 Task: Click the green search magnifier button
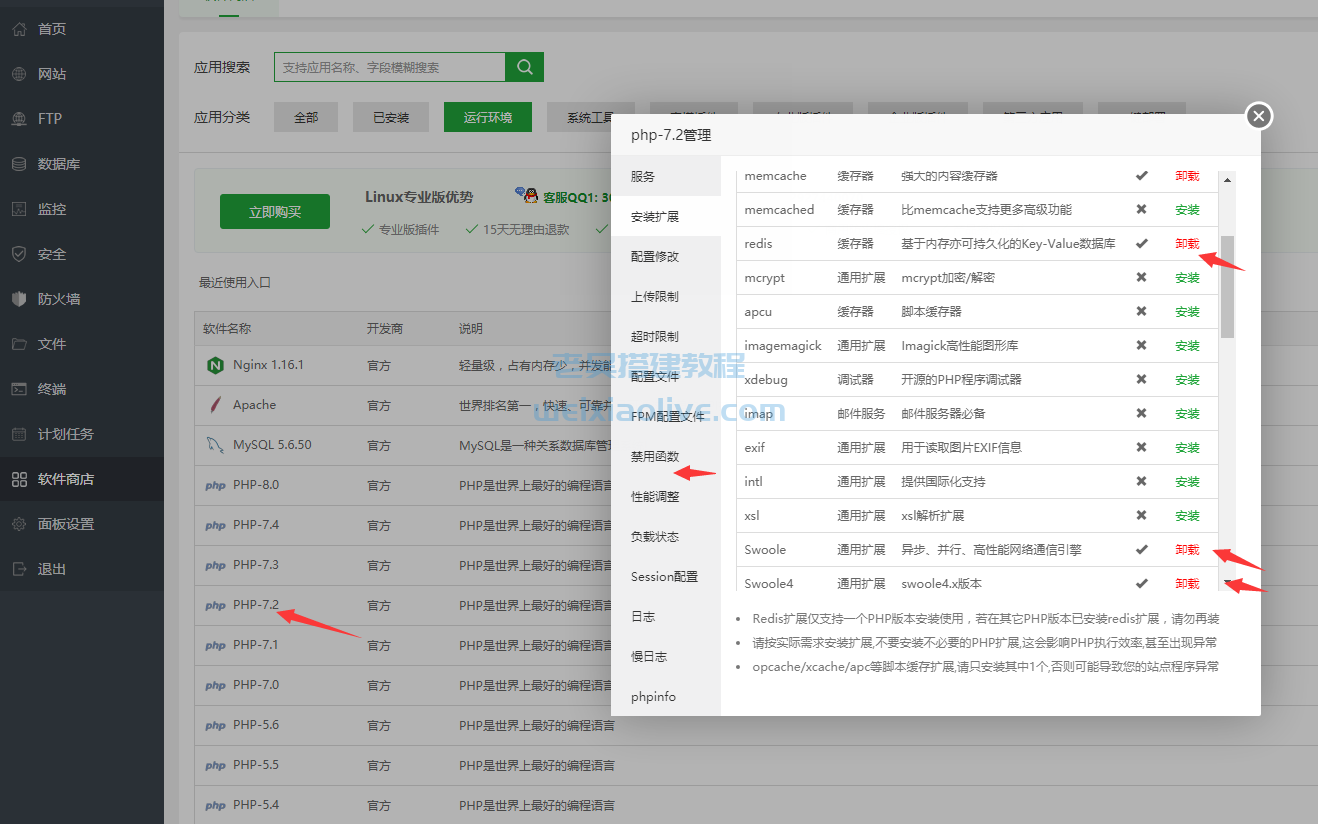click(524, 67)
